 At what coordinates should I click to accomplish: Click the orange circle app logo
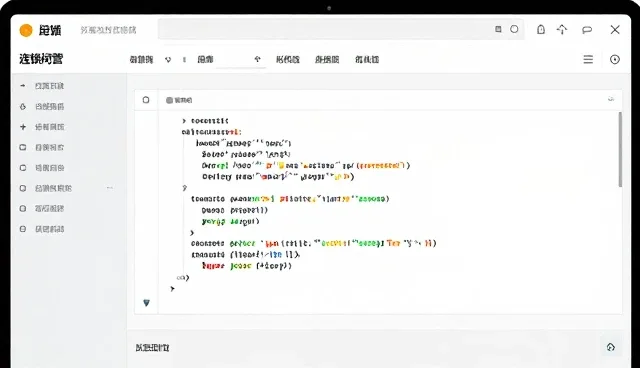26,30
